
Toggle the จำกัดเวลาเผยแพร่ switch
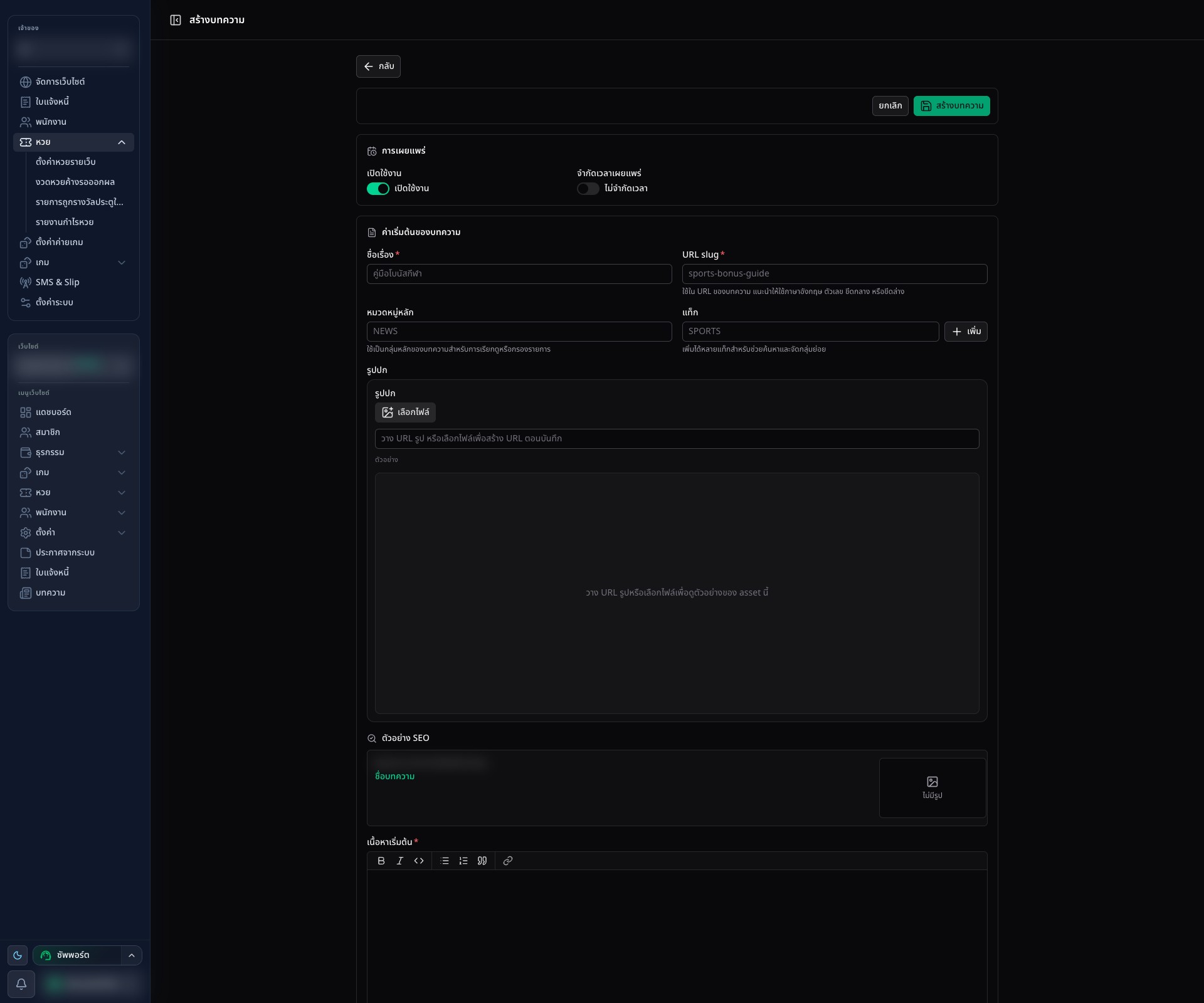(588, 189)
